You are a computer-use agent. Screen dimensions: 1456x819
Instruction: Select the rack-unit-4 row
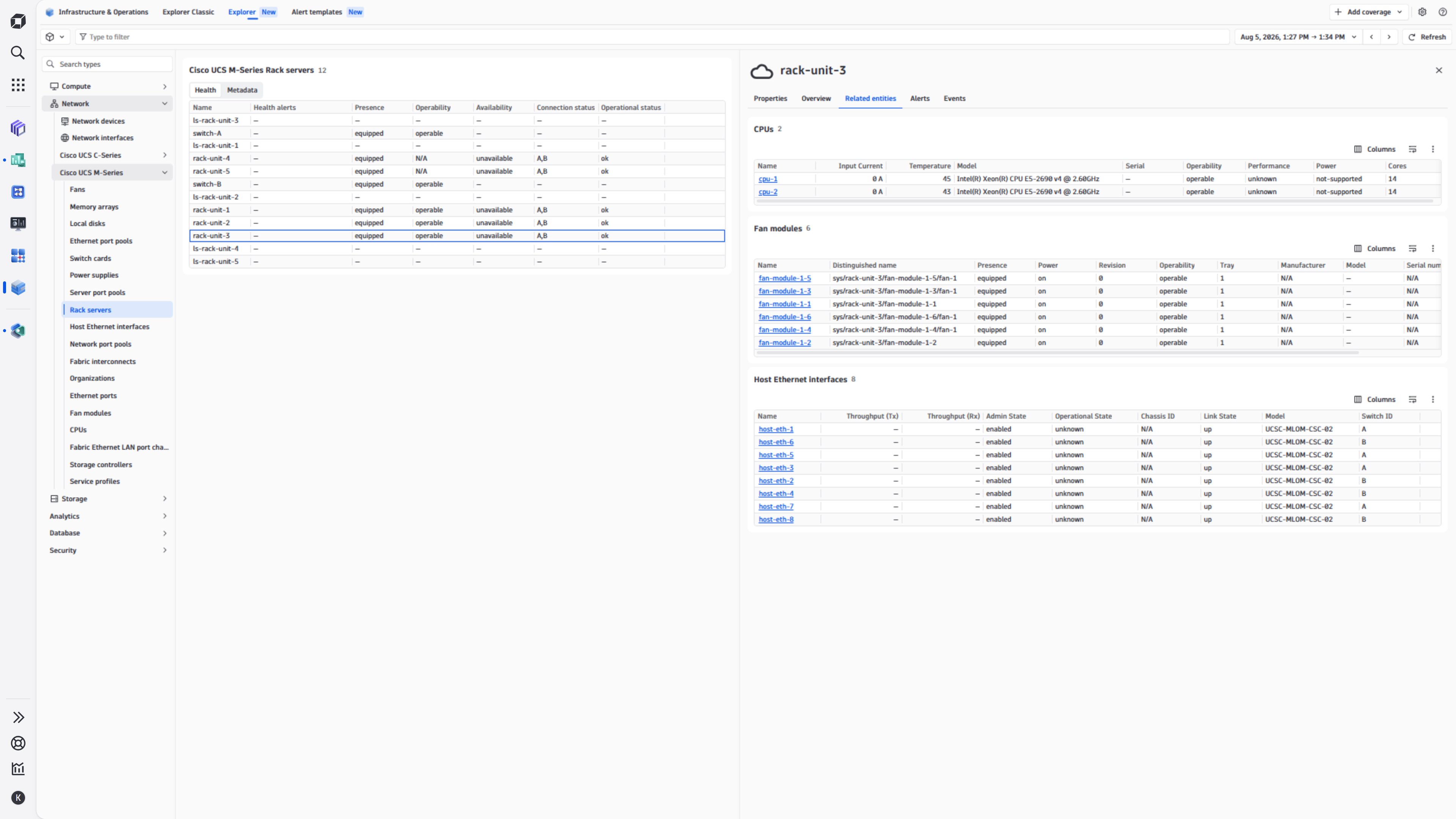click(x=457, y=158)
